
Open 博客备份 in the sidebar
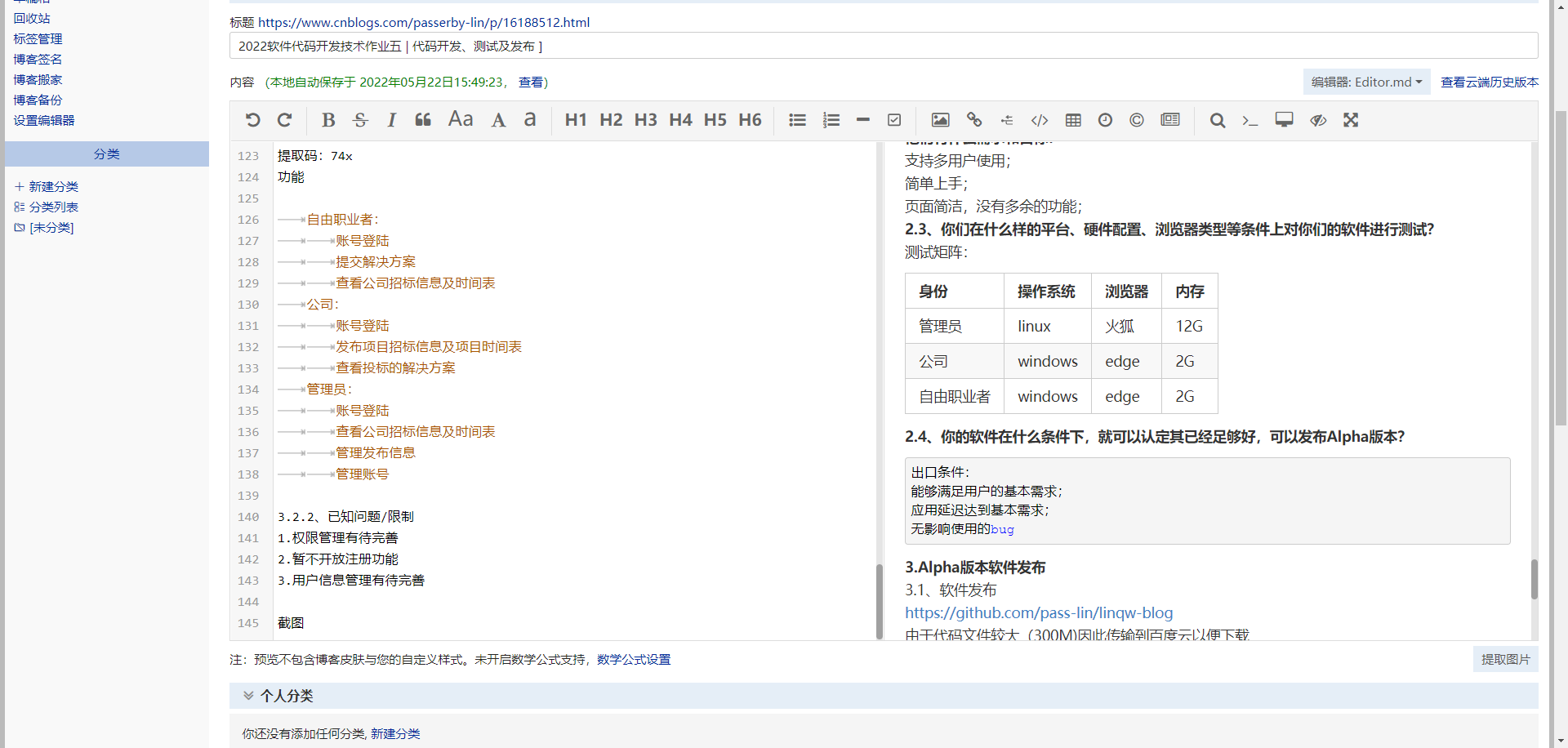(38, 100)
